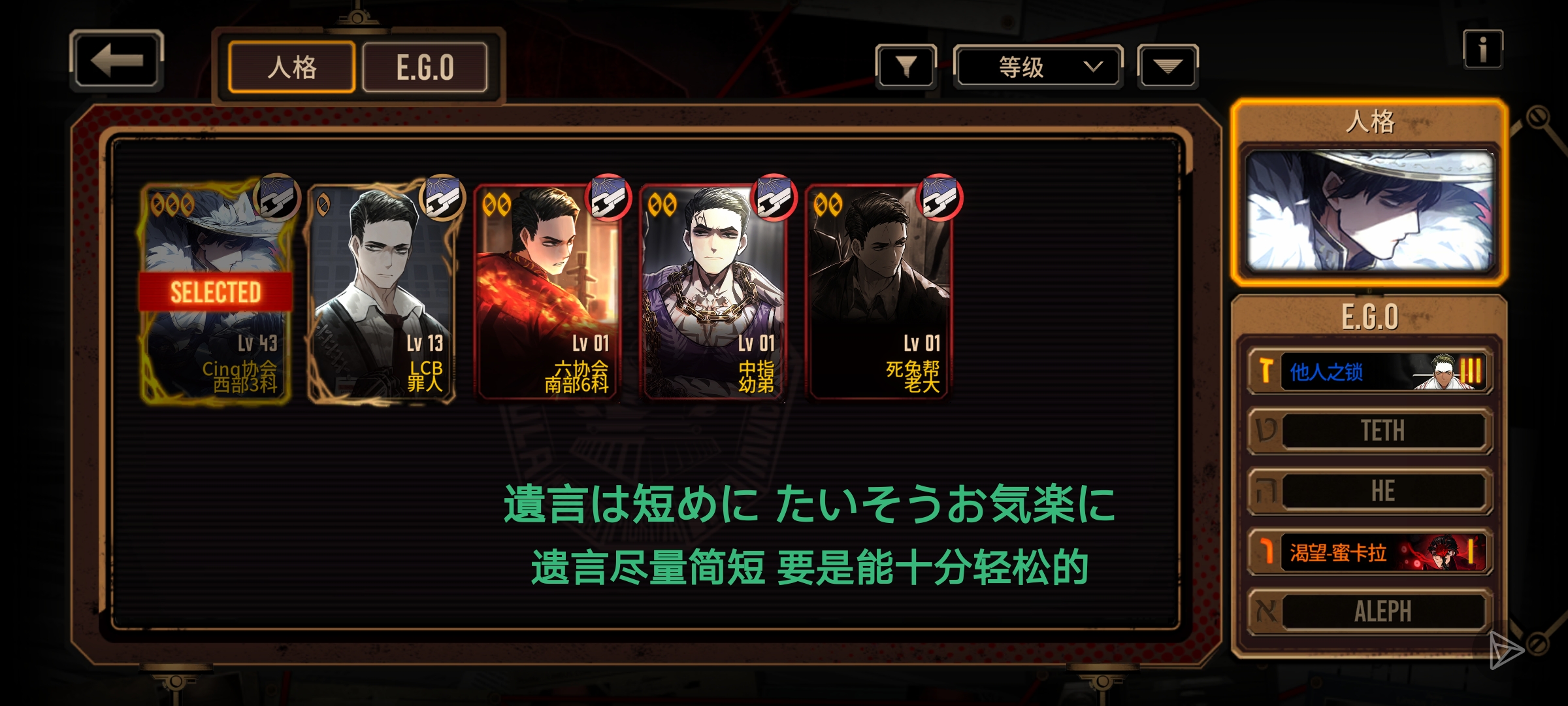Click the selected identity portrait preview
Viewport: 1568px width, 706px height.
[1369, 210]
